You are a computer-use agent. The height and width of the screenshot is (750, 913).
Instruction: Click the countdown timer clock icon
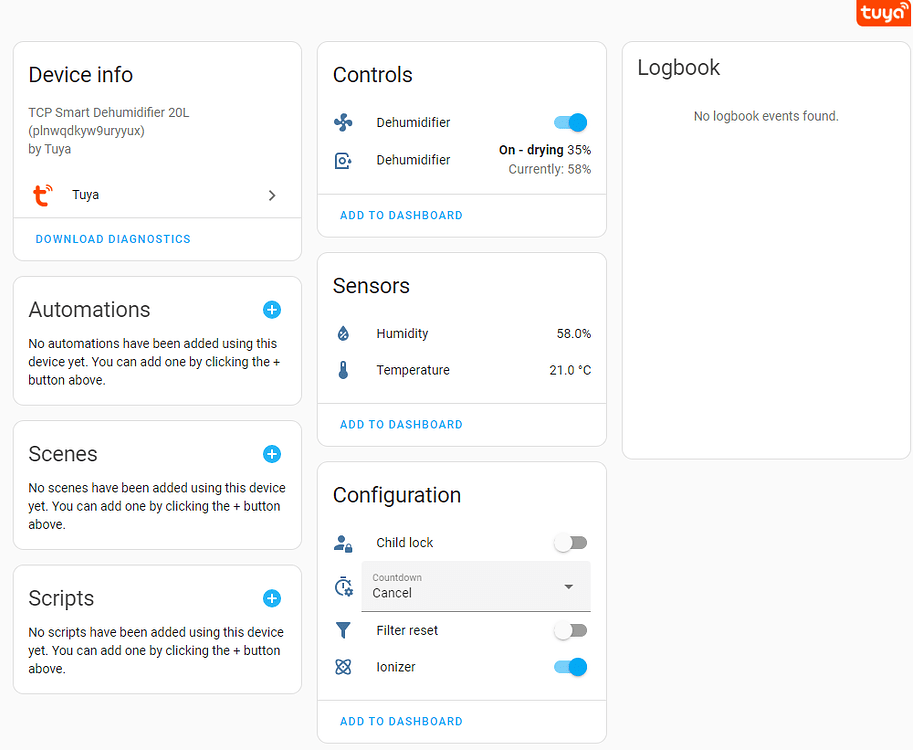click(x=345, y=587)
